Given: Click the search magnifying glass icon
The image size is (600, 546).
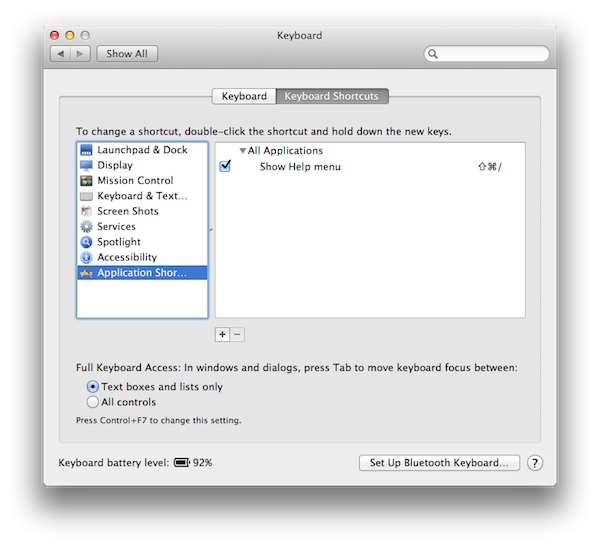Looking at the screenshot, I should [x=433, y=54].
